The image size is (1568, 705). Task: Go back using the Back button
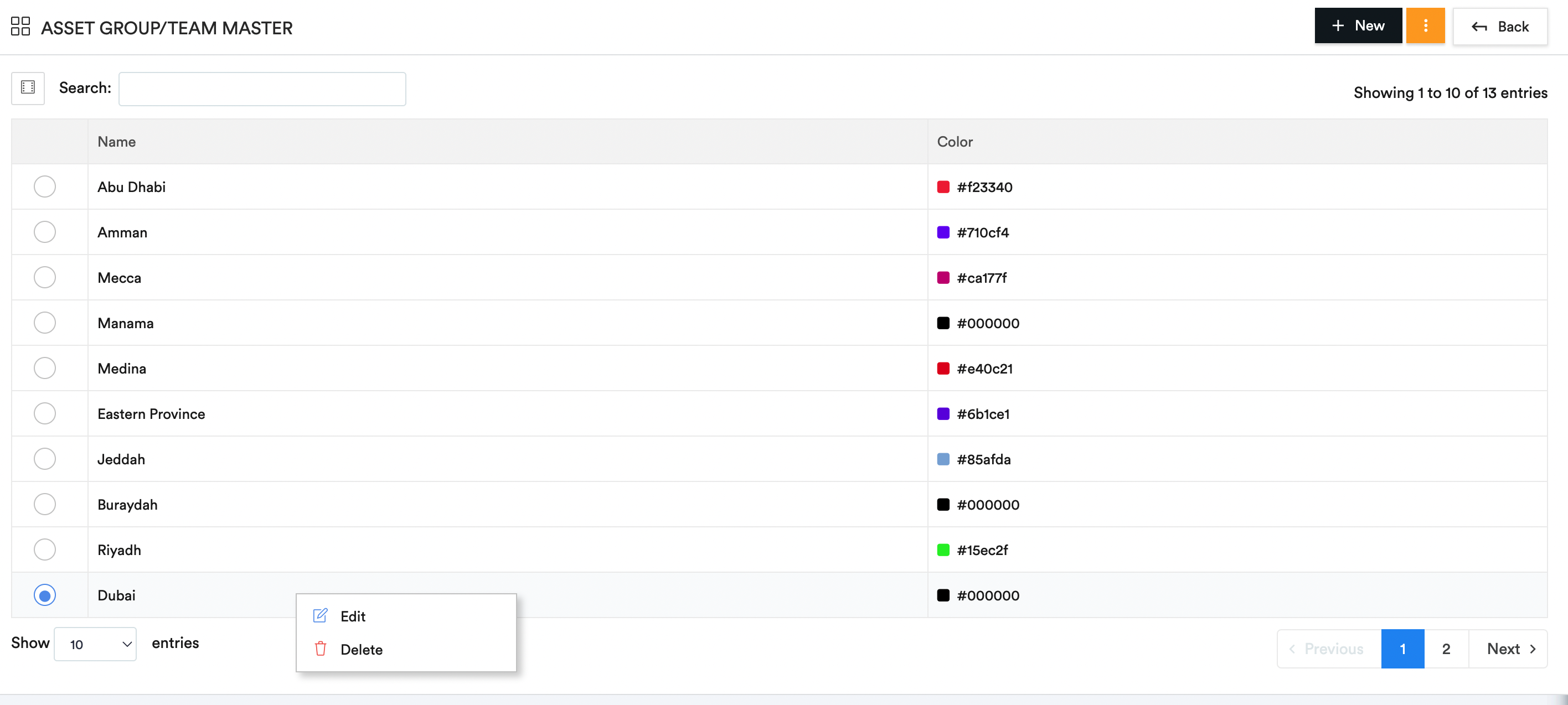pos(1500,27)
